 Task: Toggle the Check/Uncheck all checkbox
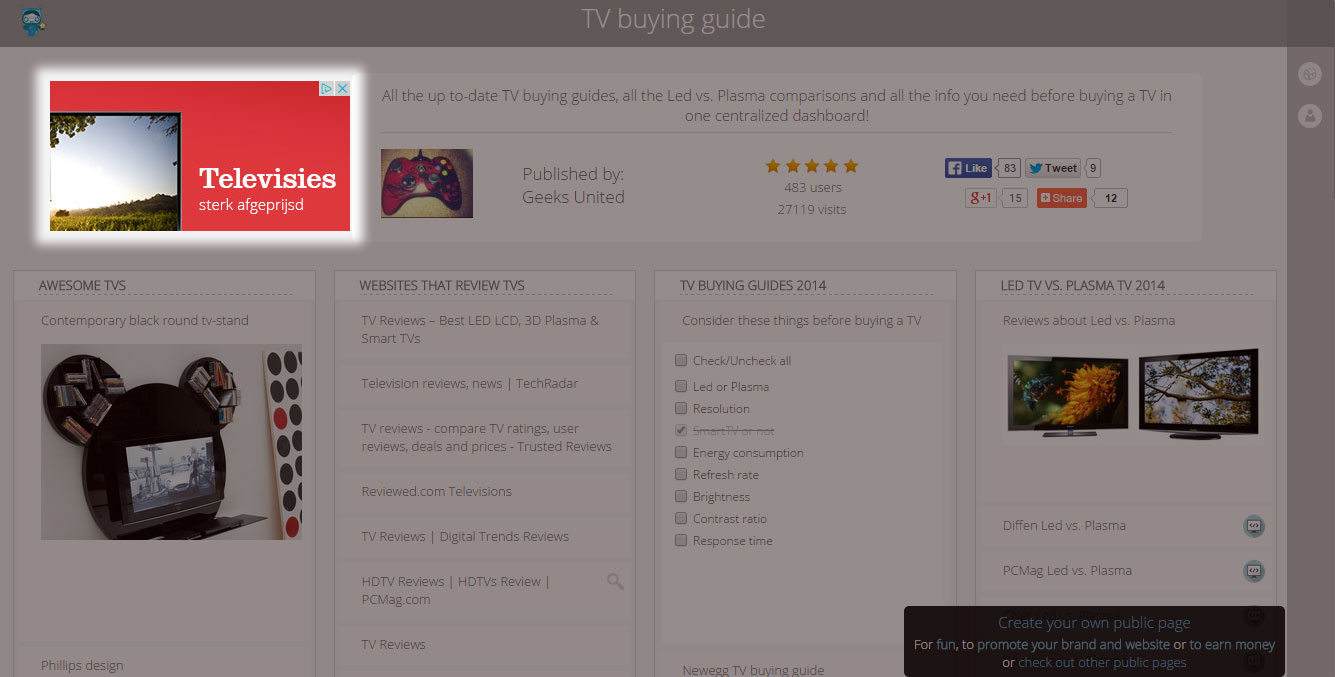[x=681, y=361]
